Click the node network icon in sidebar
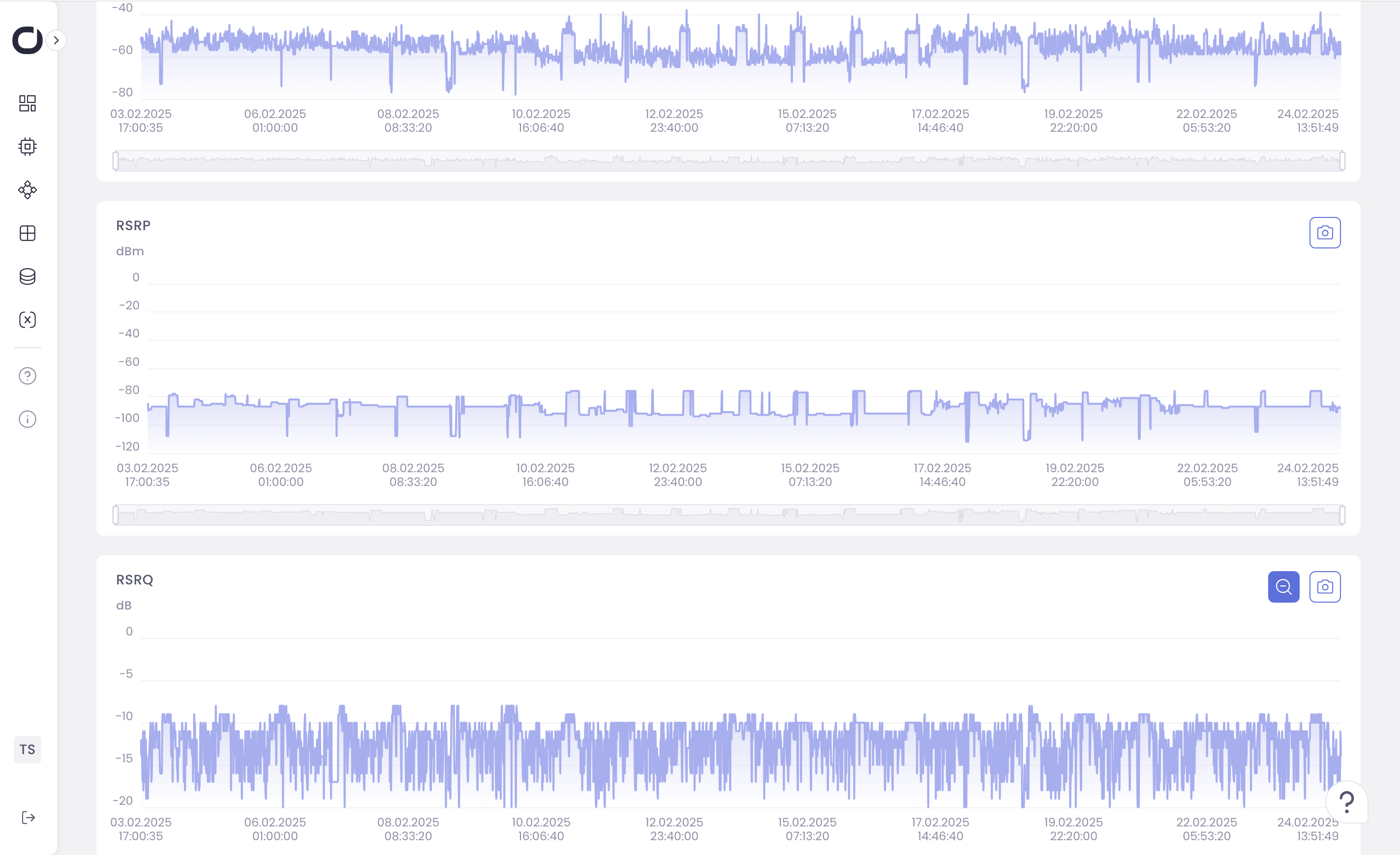 coord(27,190)
